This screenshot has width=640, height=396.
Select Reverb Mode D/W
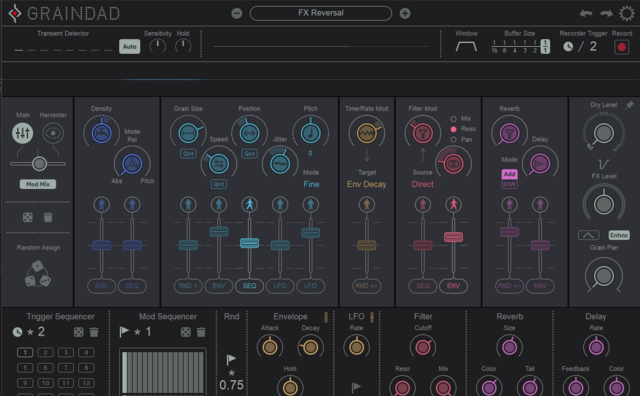pos(509,184)
